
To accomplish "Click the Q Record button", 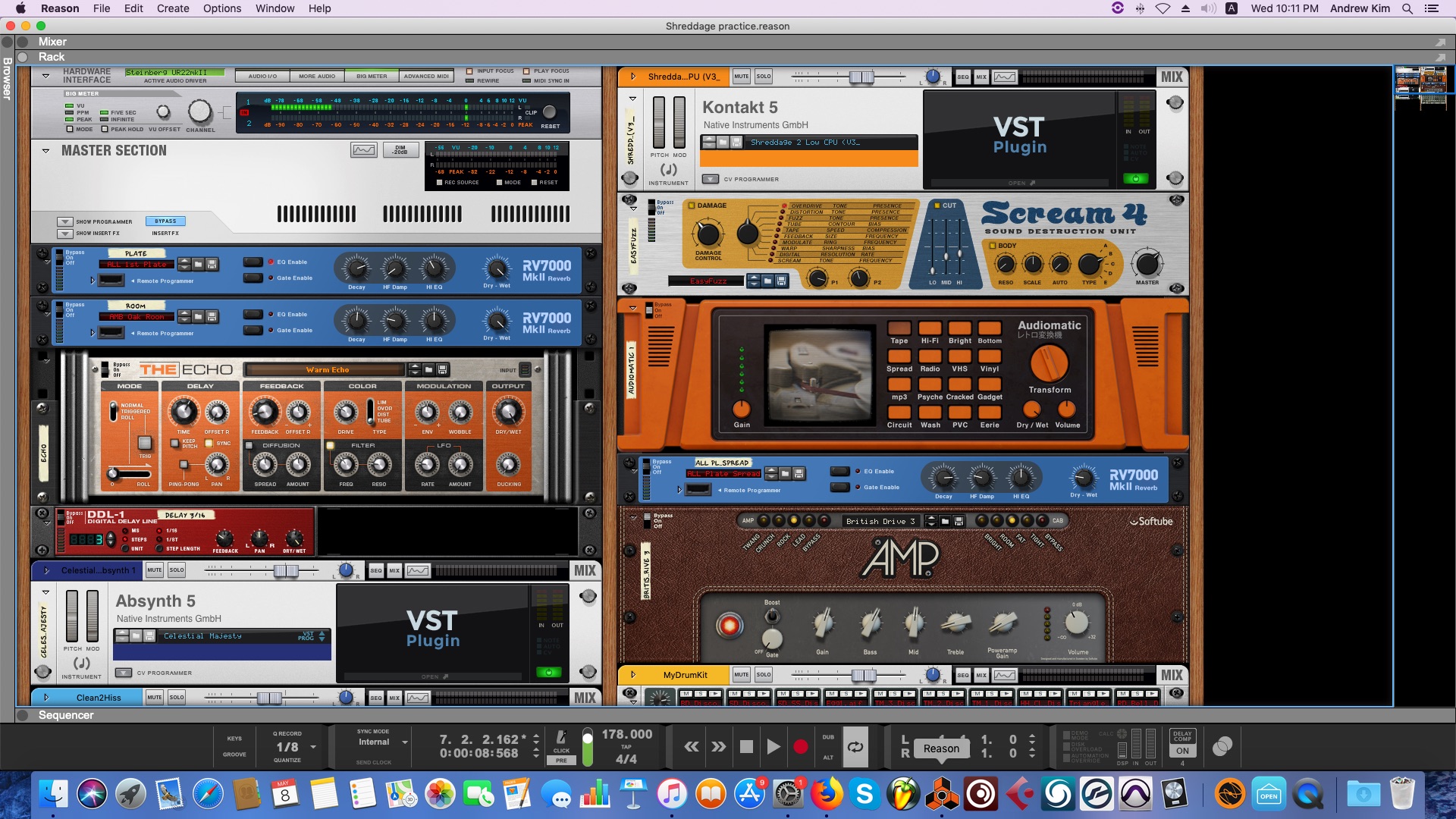I will pos(287,733).
